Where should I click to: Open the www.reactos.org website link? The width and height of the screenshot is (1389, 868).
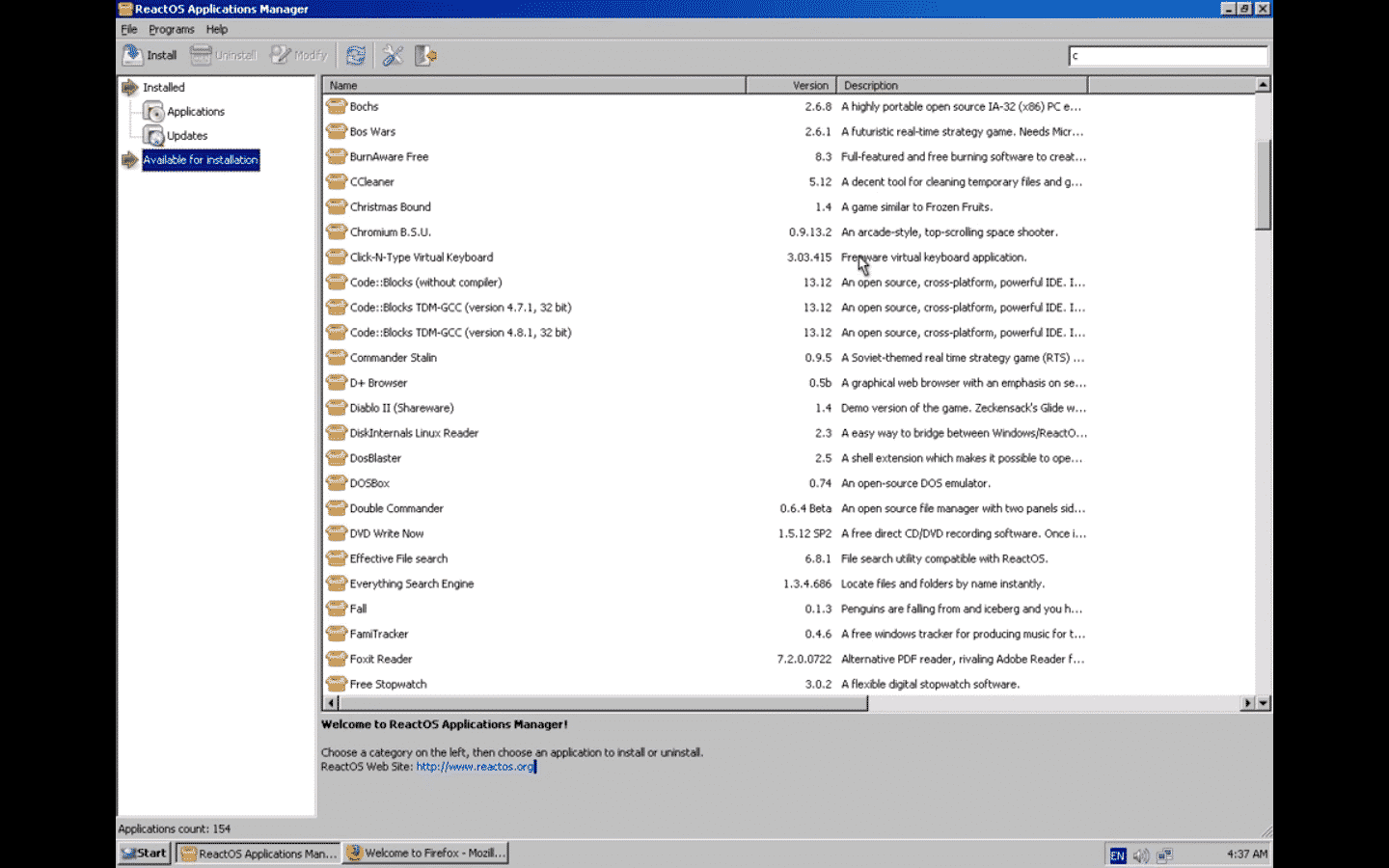pyautogui.click(x=476, y=767)
